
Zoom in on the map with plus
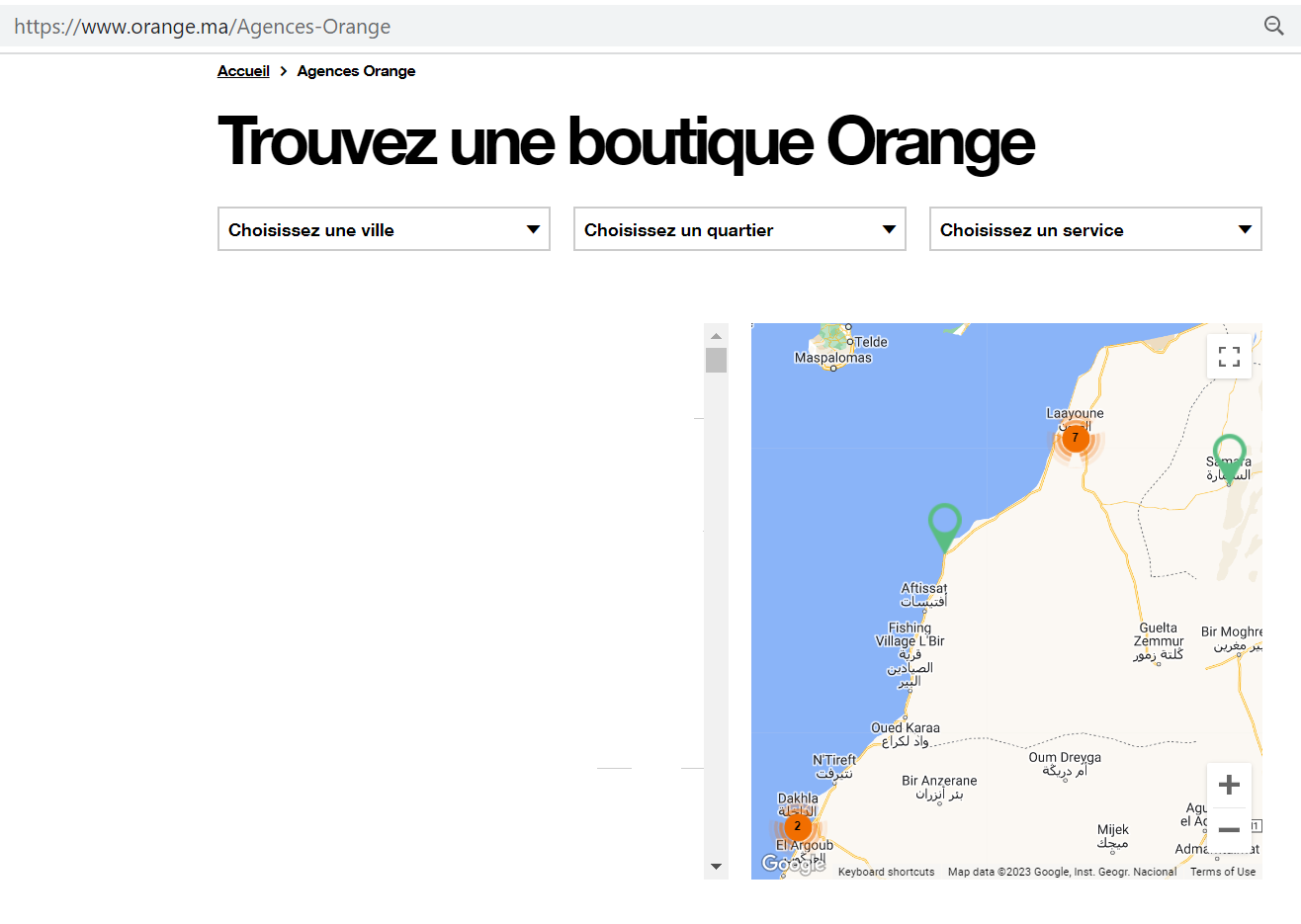pos(1229,785)
